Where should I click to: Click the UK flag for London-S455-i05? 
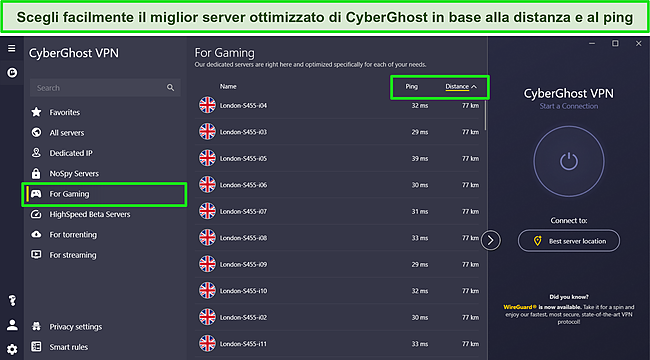pos(207,158)
